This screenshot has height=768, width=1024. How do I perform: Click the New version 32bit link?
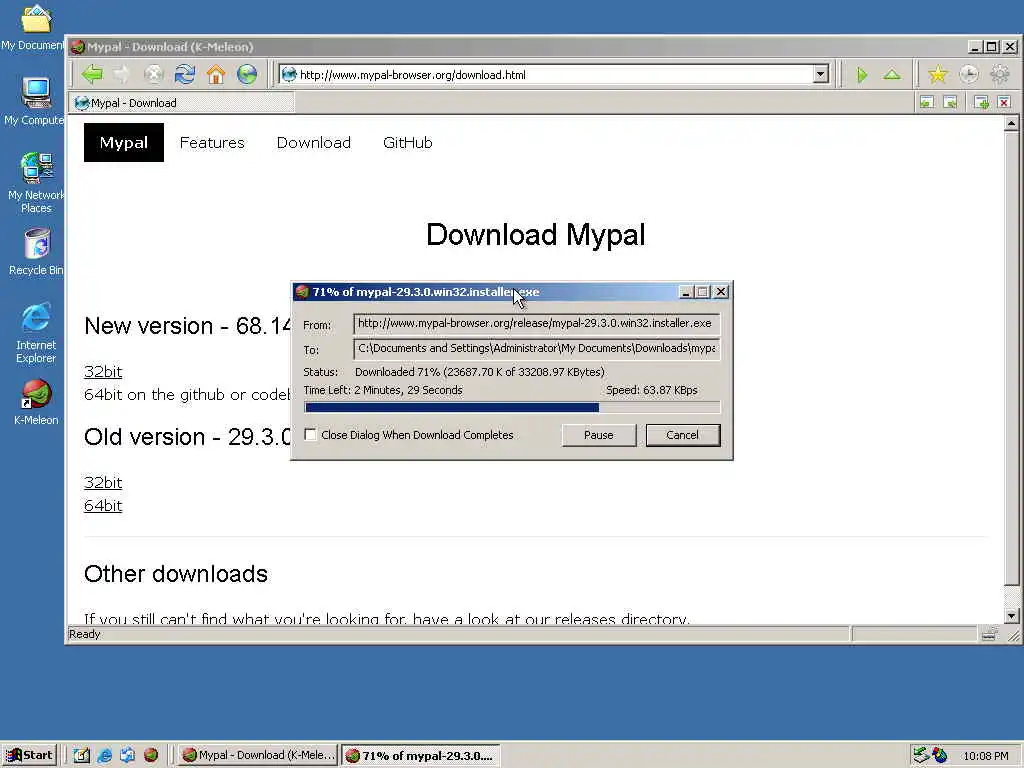(x=103, y=372)
